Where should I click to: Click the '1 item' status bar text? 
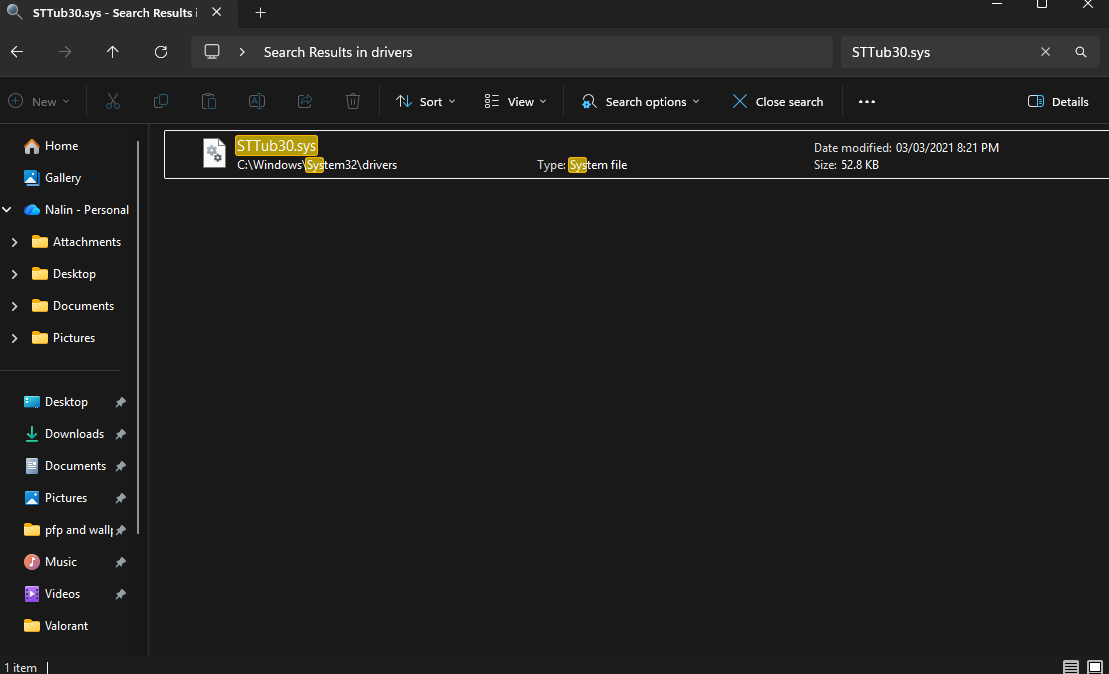pos(21,668)
